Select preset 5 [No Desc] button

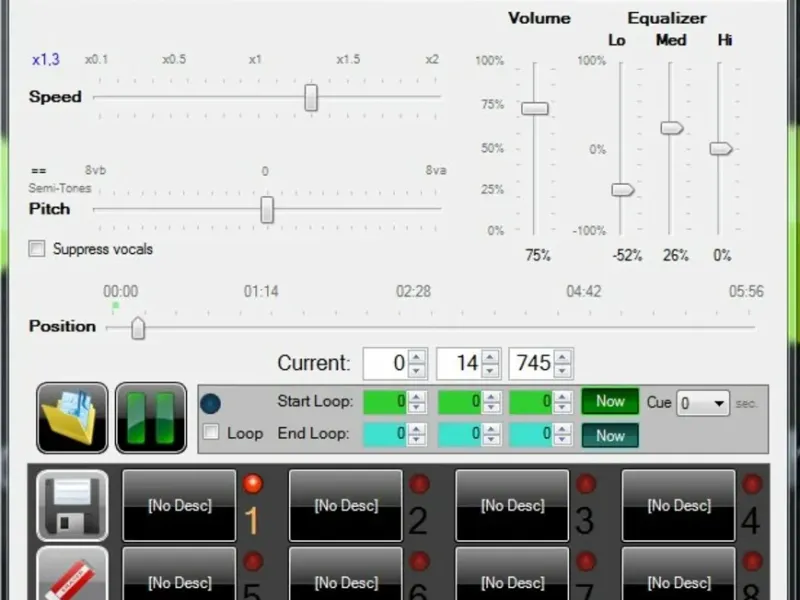tap(179, 574)
